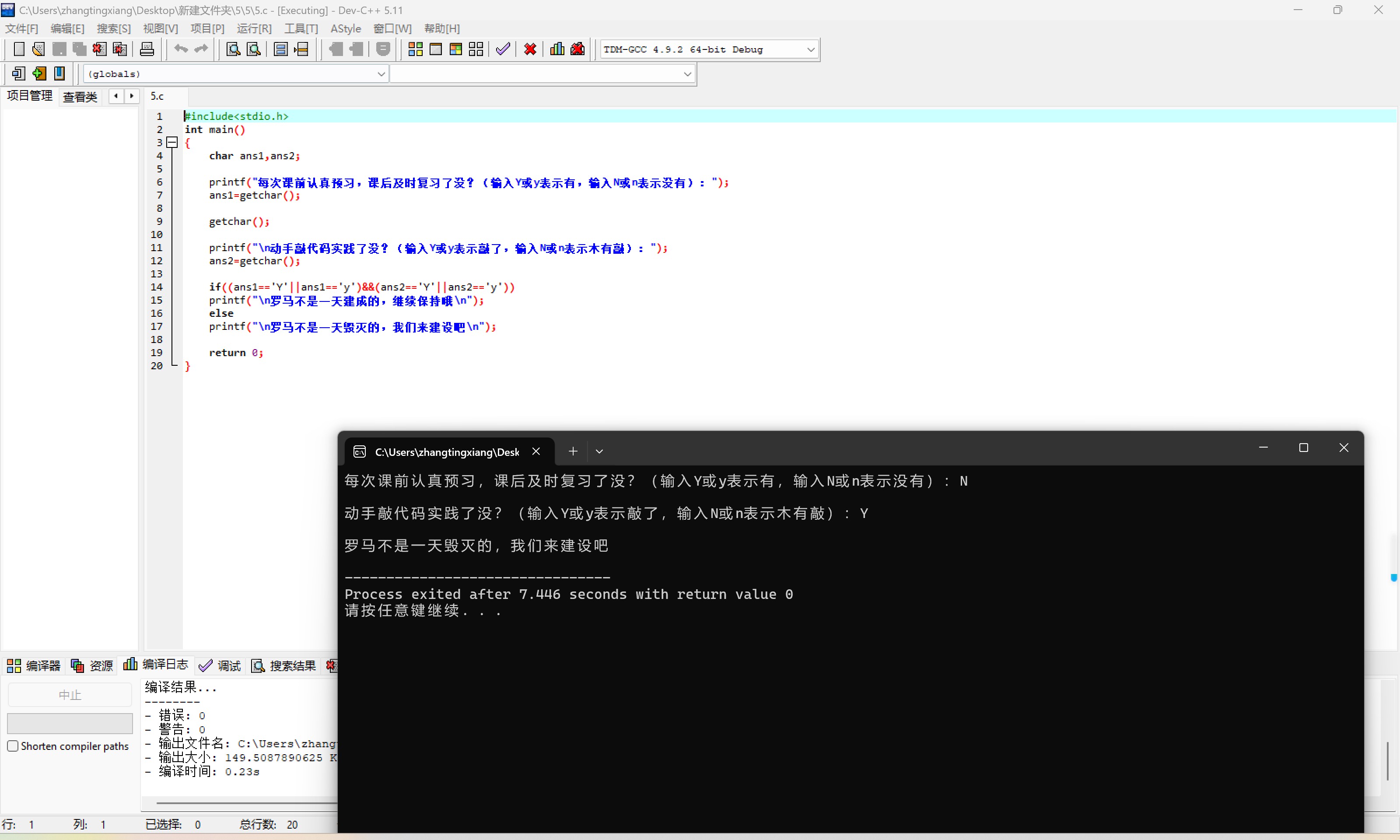This screenshot has height=840, width=1400.
Task: Add a new console tab with plus button
Action: click(x=573, y=451)
